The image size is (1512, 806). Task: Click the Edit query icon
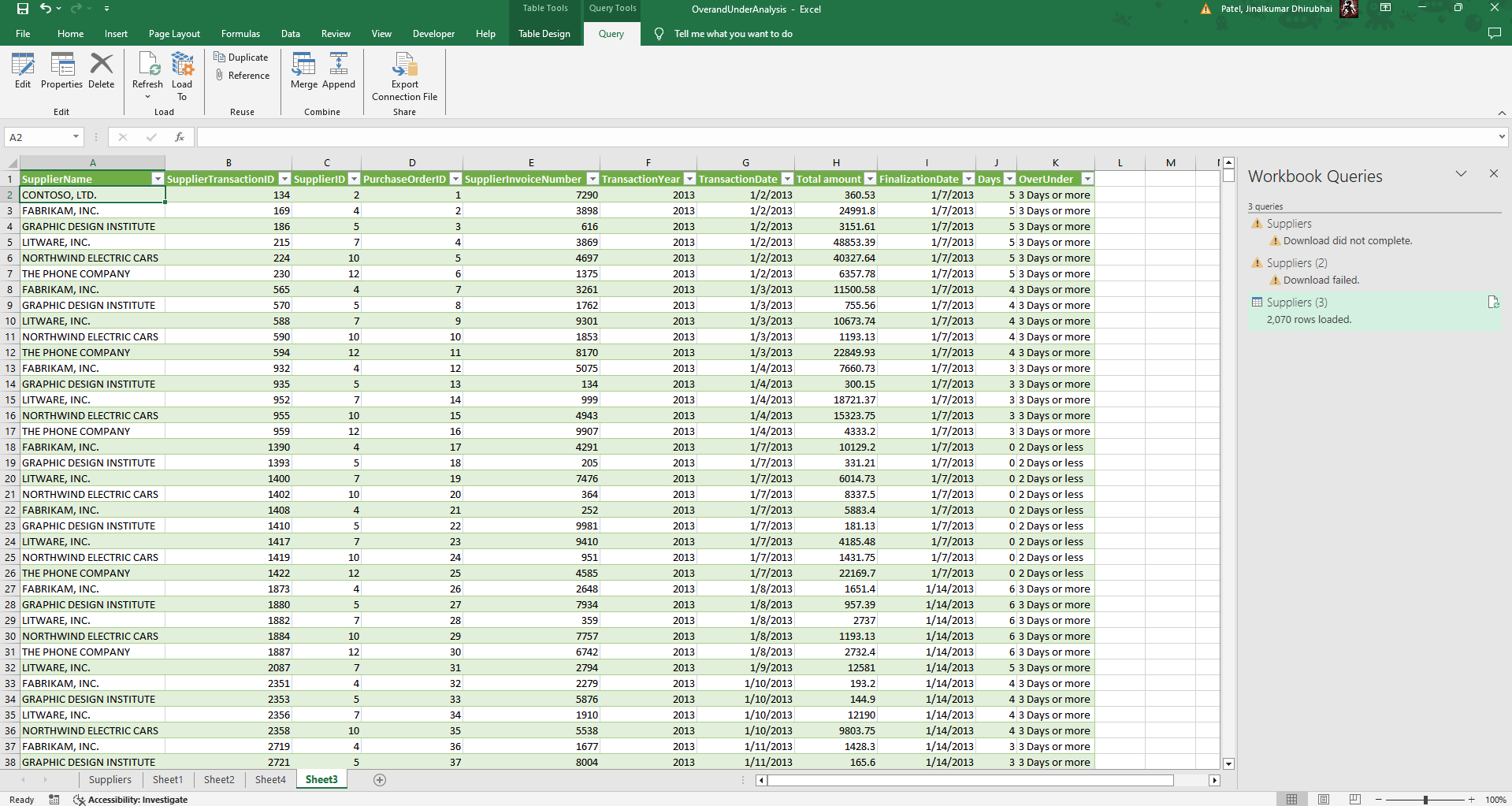[x=23, y=71]
